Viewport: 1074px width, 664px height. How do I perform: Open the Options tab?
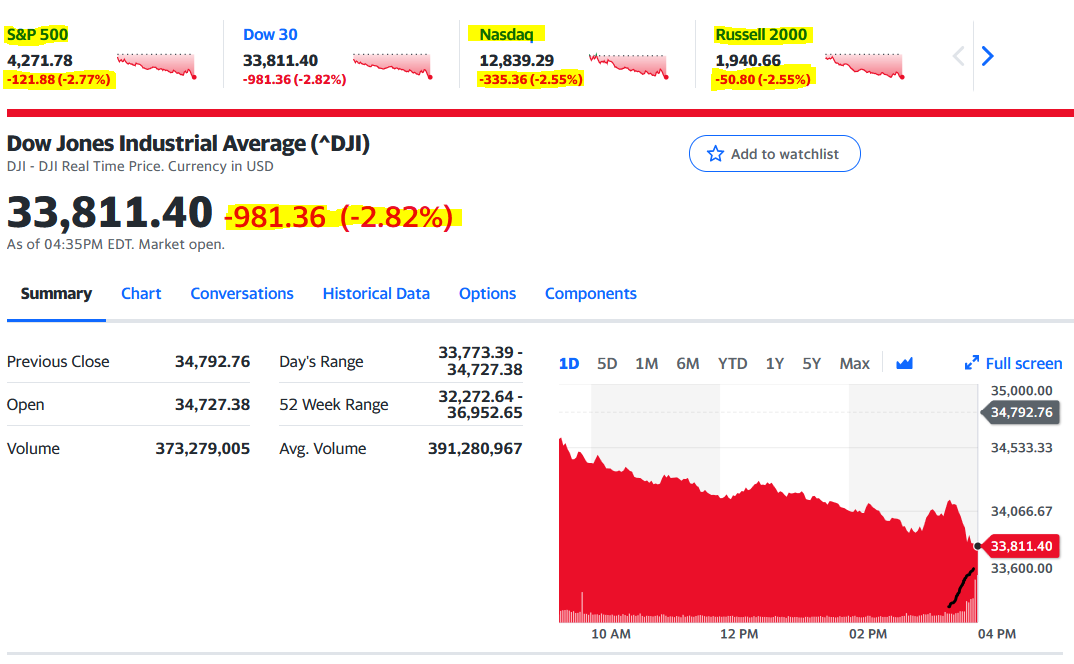(487, 294)
